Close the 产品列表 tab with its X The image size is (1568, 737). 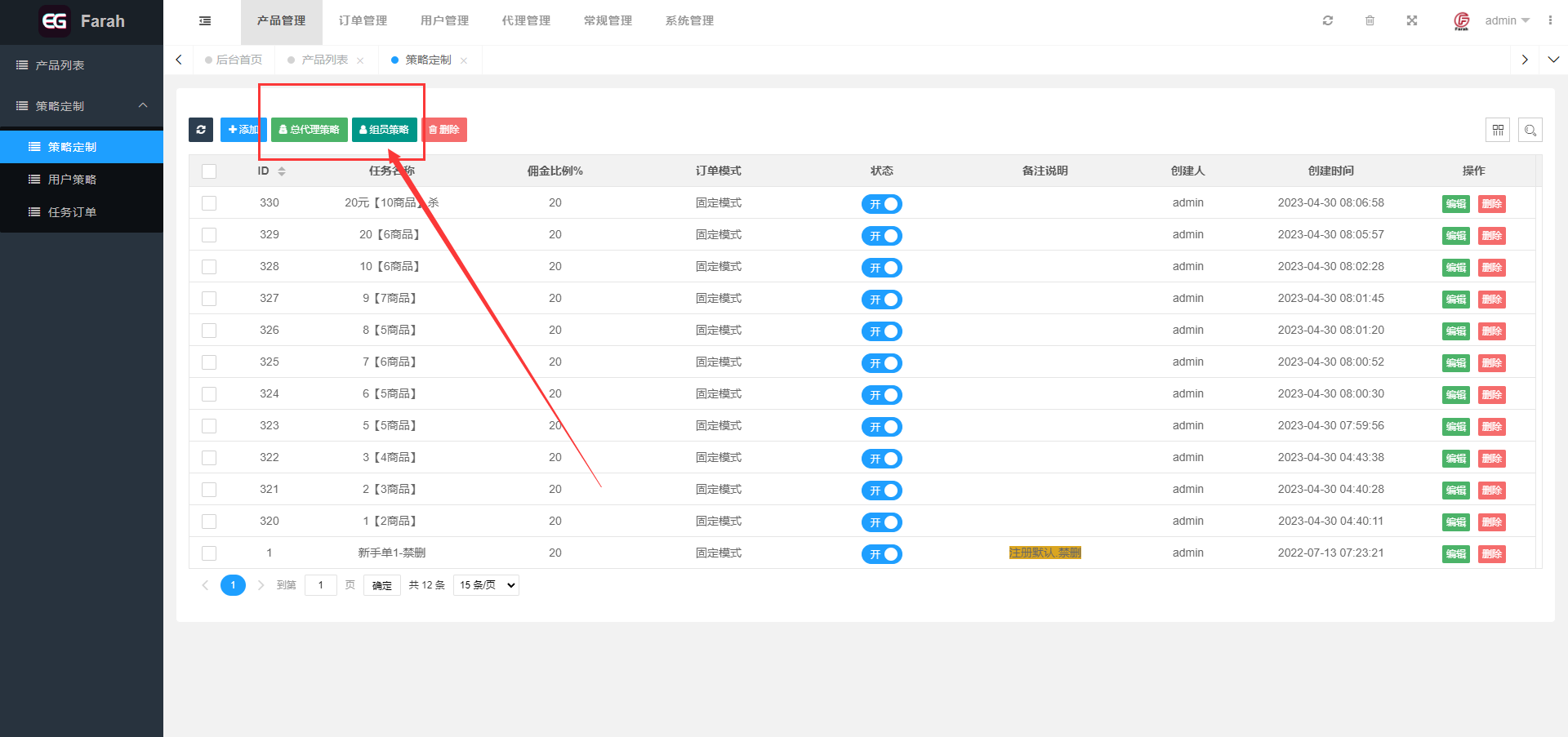pos(360,60)
